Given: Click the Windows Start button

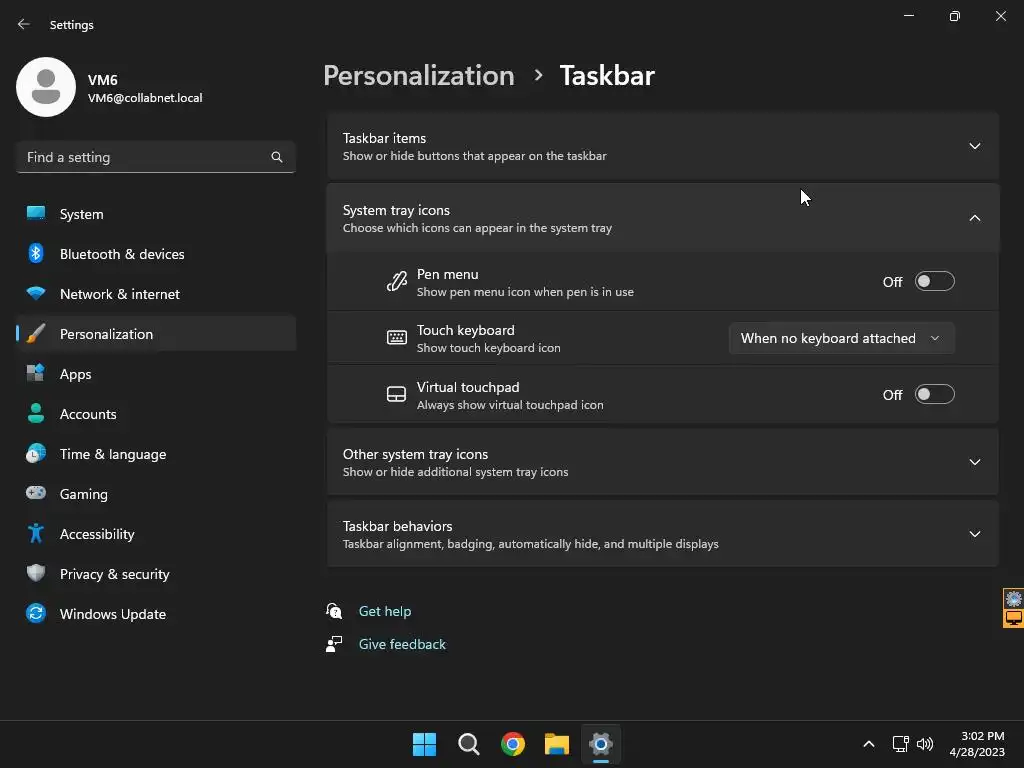Looking at the screenshot, I should click(x=424, y=744).
